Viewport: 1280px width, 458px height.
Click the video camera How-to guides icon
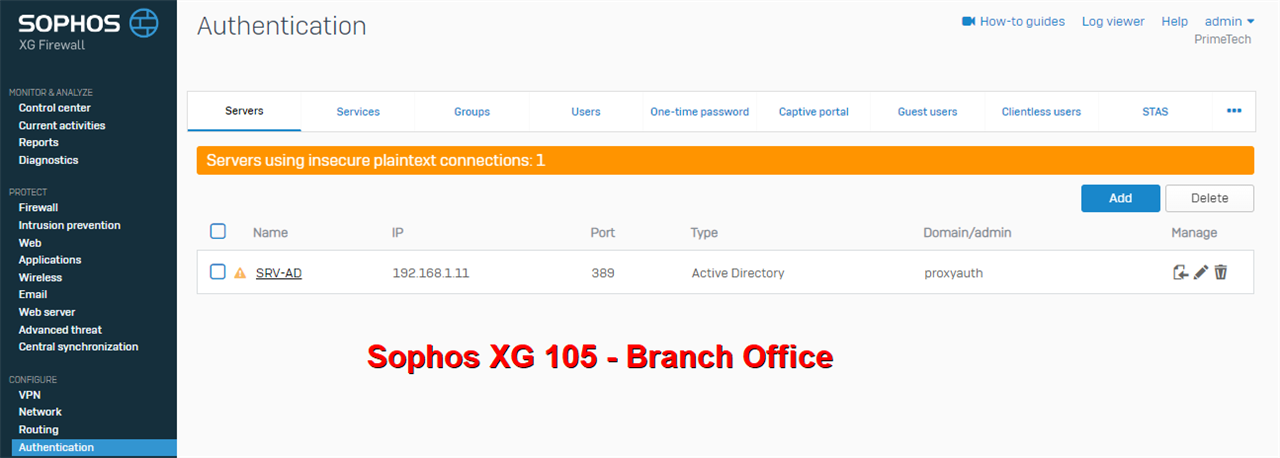(x=968, y=21)
